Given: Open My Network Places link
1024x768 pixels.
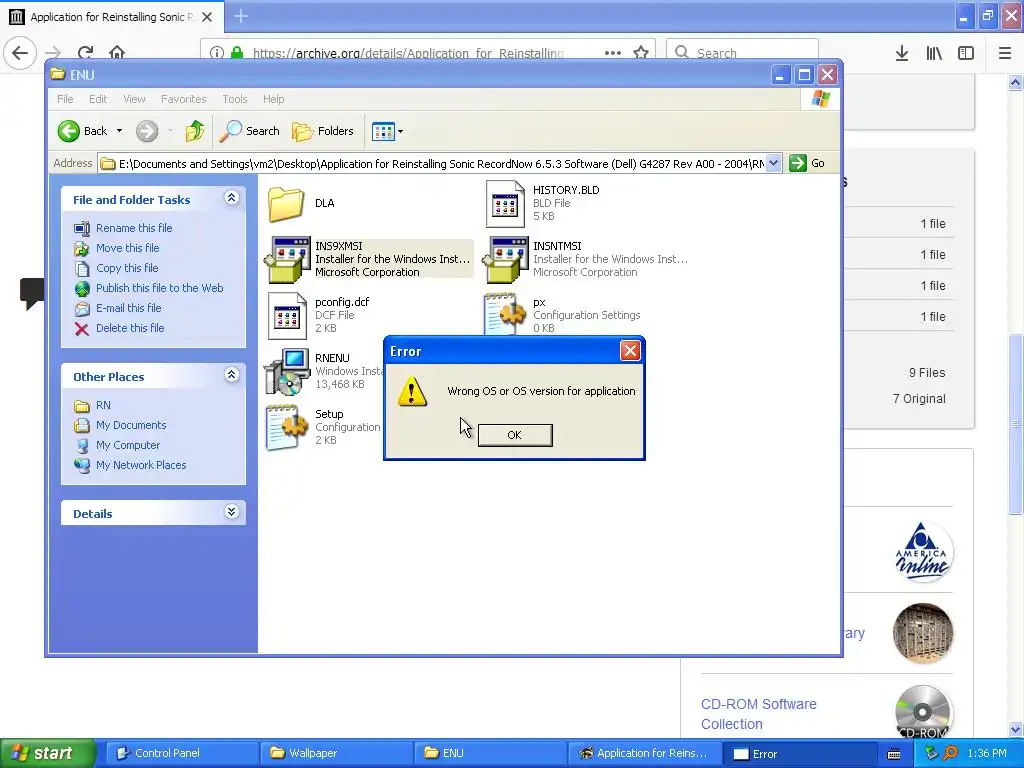Looking at the screenshot, I should (x=130, y=465).
